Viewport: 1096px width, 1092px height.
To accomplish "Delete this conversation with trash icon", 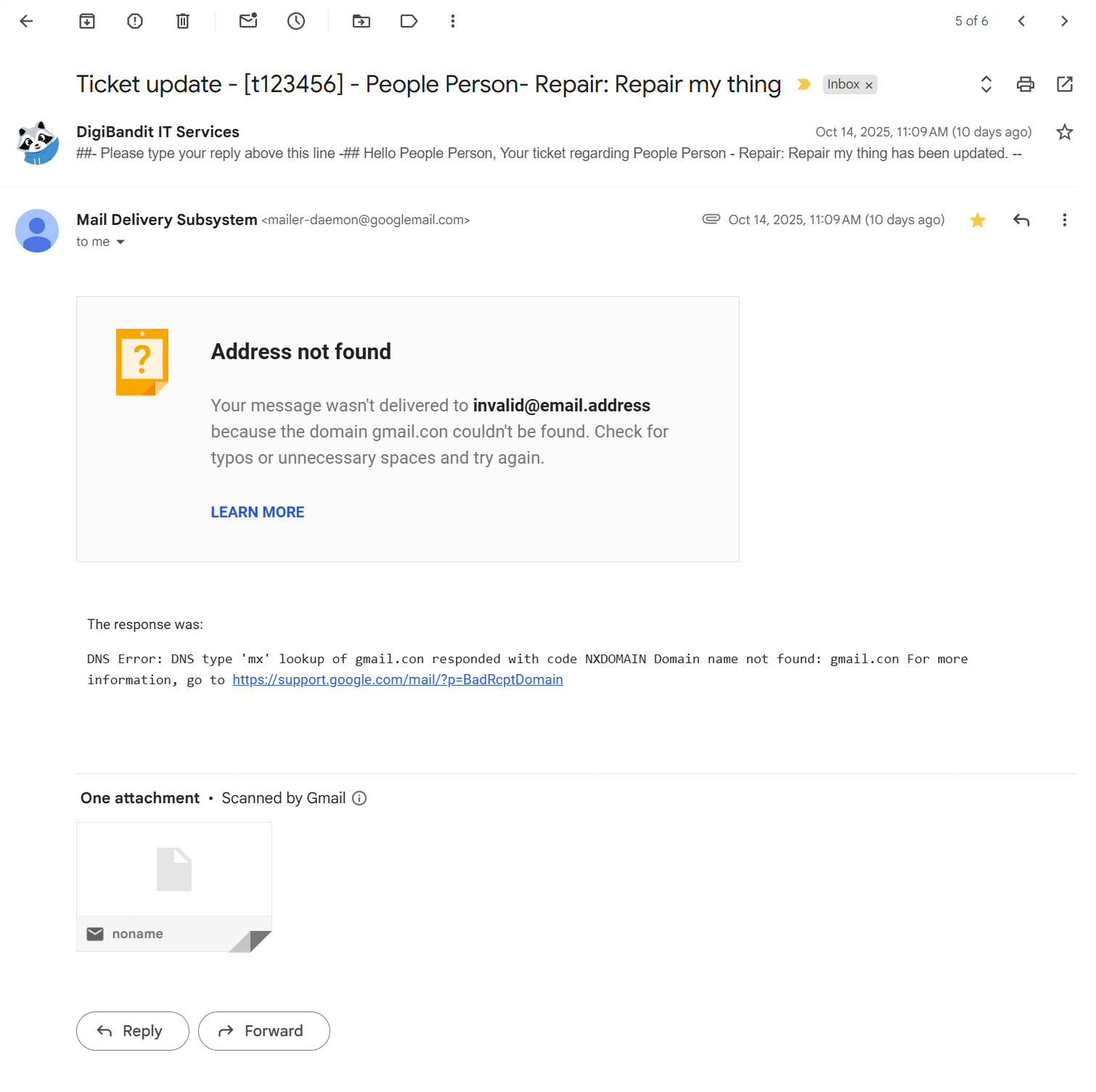I will point(183,21).
